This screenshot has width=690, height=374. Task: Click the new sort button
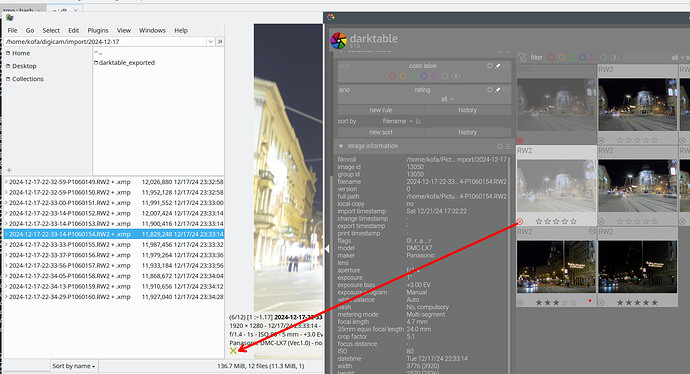pyautogui.click(x=381, y=132)
